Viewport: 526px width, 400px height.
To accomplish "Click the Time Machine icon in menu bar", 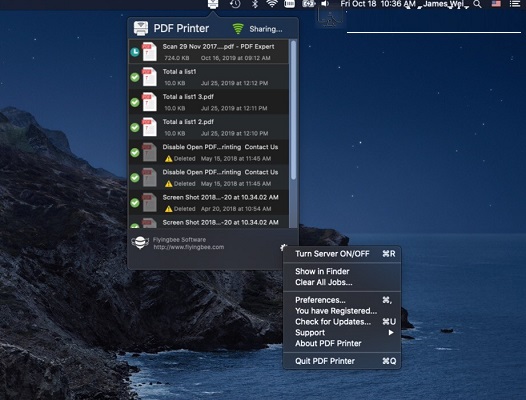I will coord(235,4).
